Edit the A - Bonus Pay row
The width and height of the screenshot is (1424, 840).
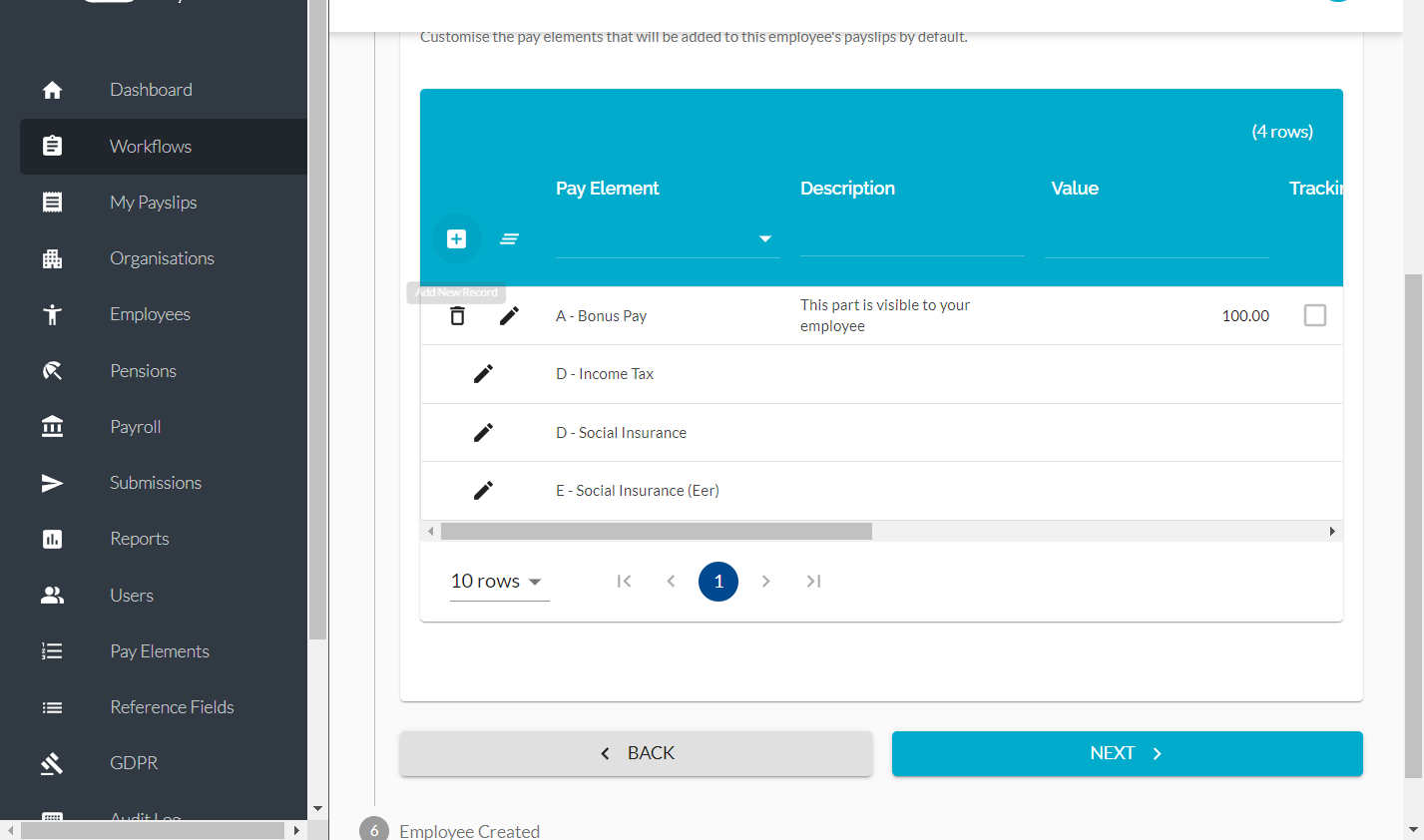point(509,315)
